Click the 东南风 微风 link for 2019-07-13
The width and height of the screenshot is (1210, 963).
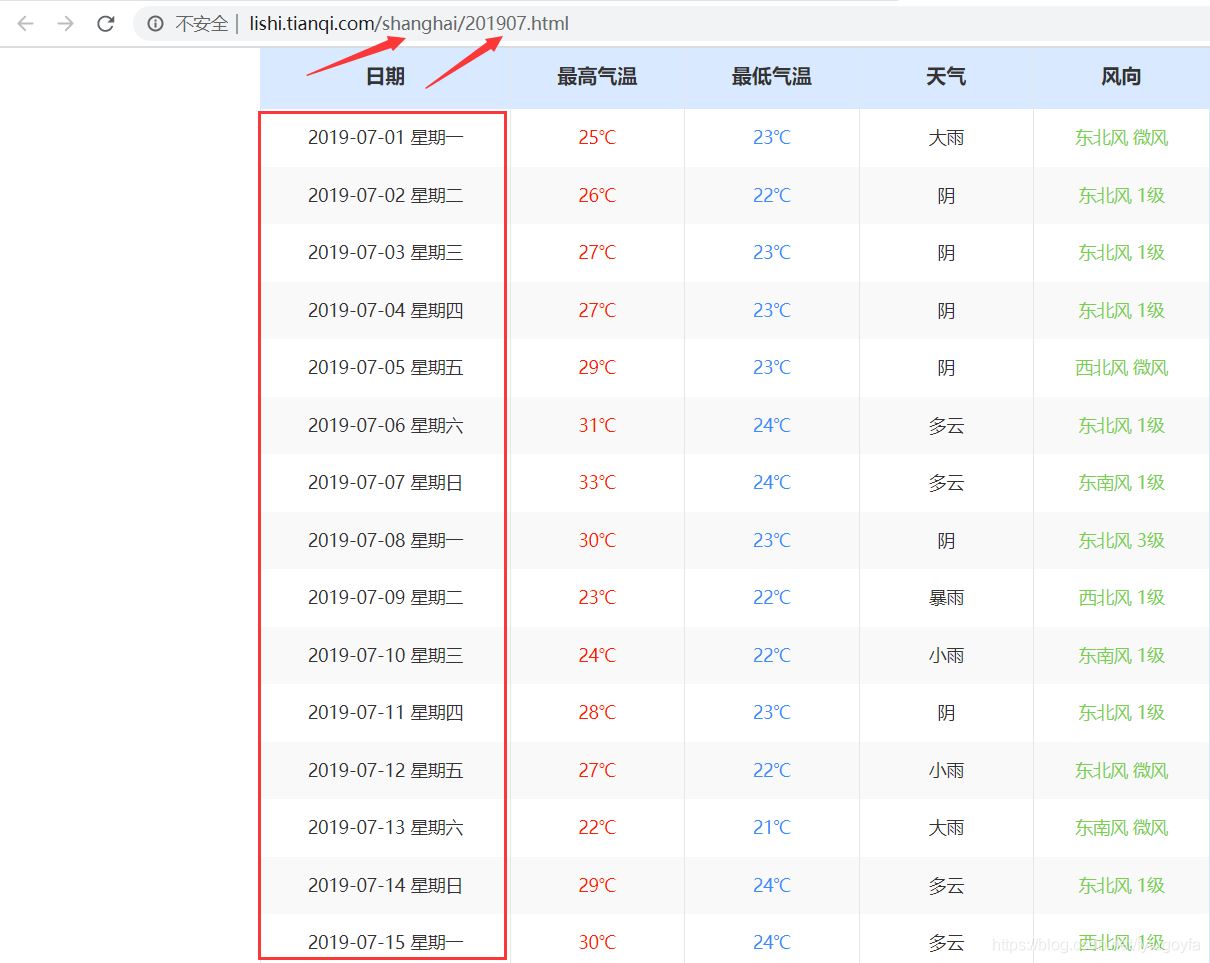pos(1121,828)
